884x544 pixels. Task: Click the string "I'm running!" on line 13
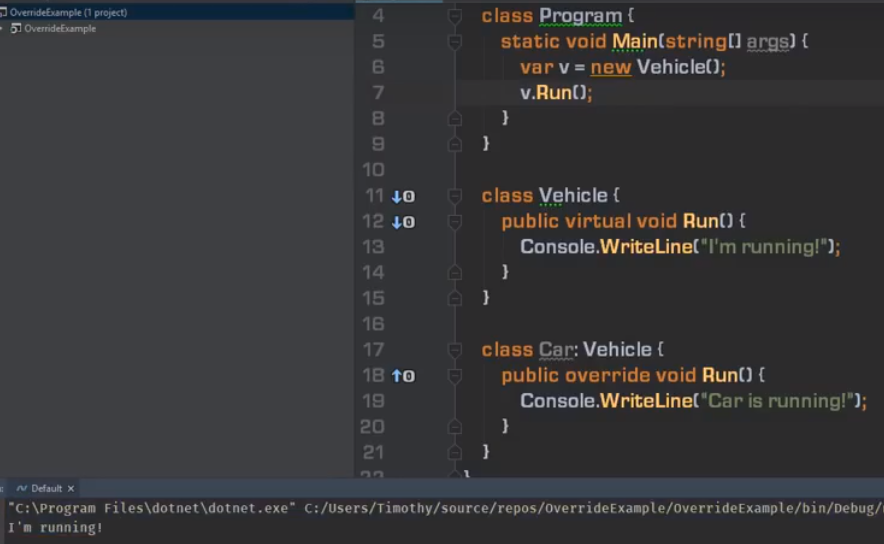click(x=763, y=247)
